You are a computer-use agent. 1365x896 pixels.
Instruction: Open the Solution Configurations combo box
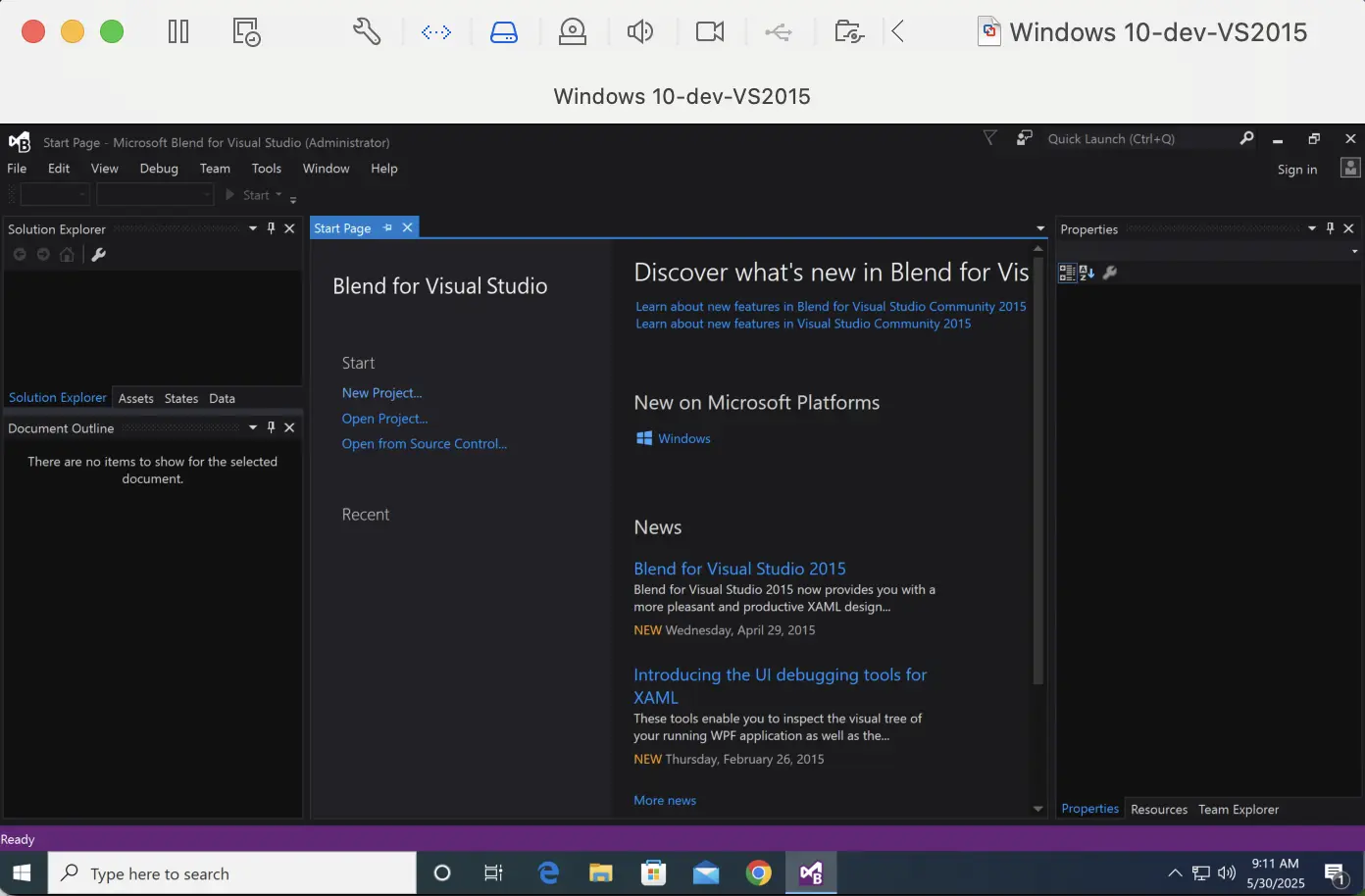(55, 195)
